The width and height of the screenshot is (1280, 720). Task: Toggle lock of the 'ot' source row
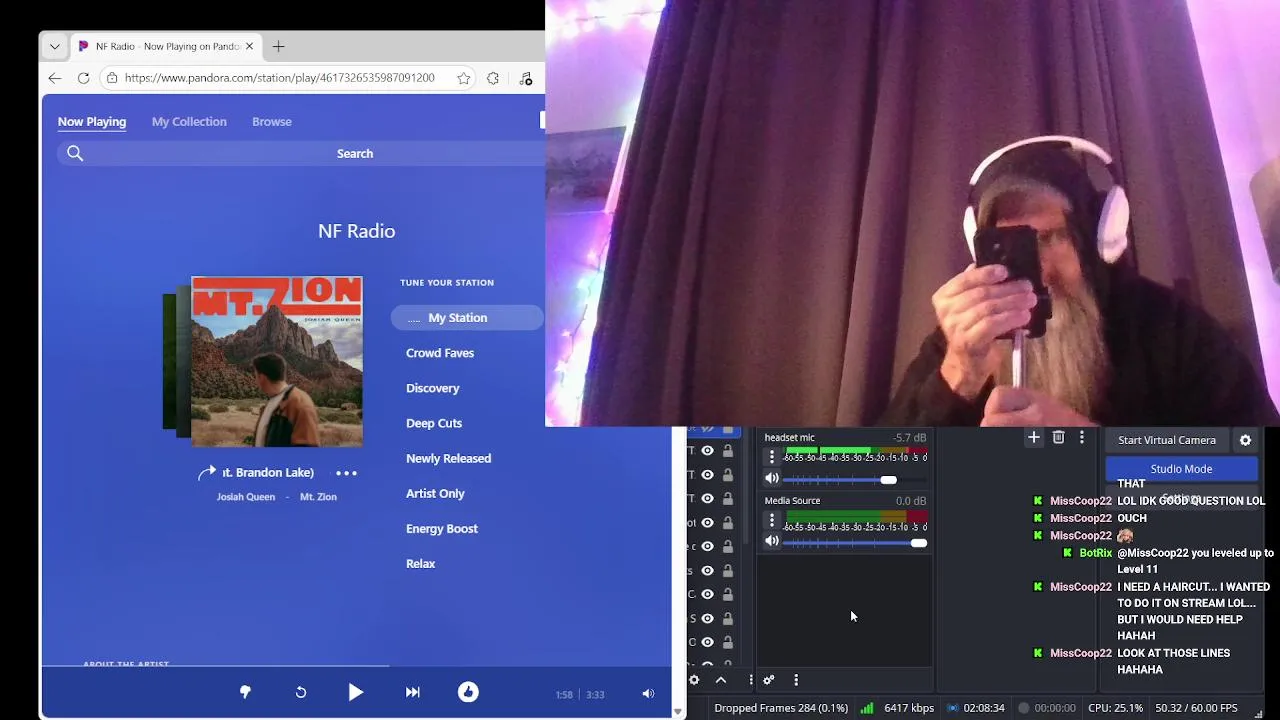[728, 523]
